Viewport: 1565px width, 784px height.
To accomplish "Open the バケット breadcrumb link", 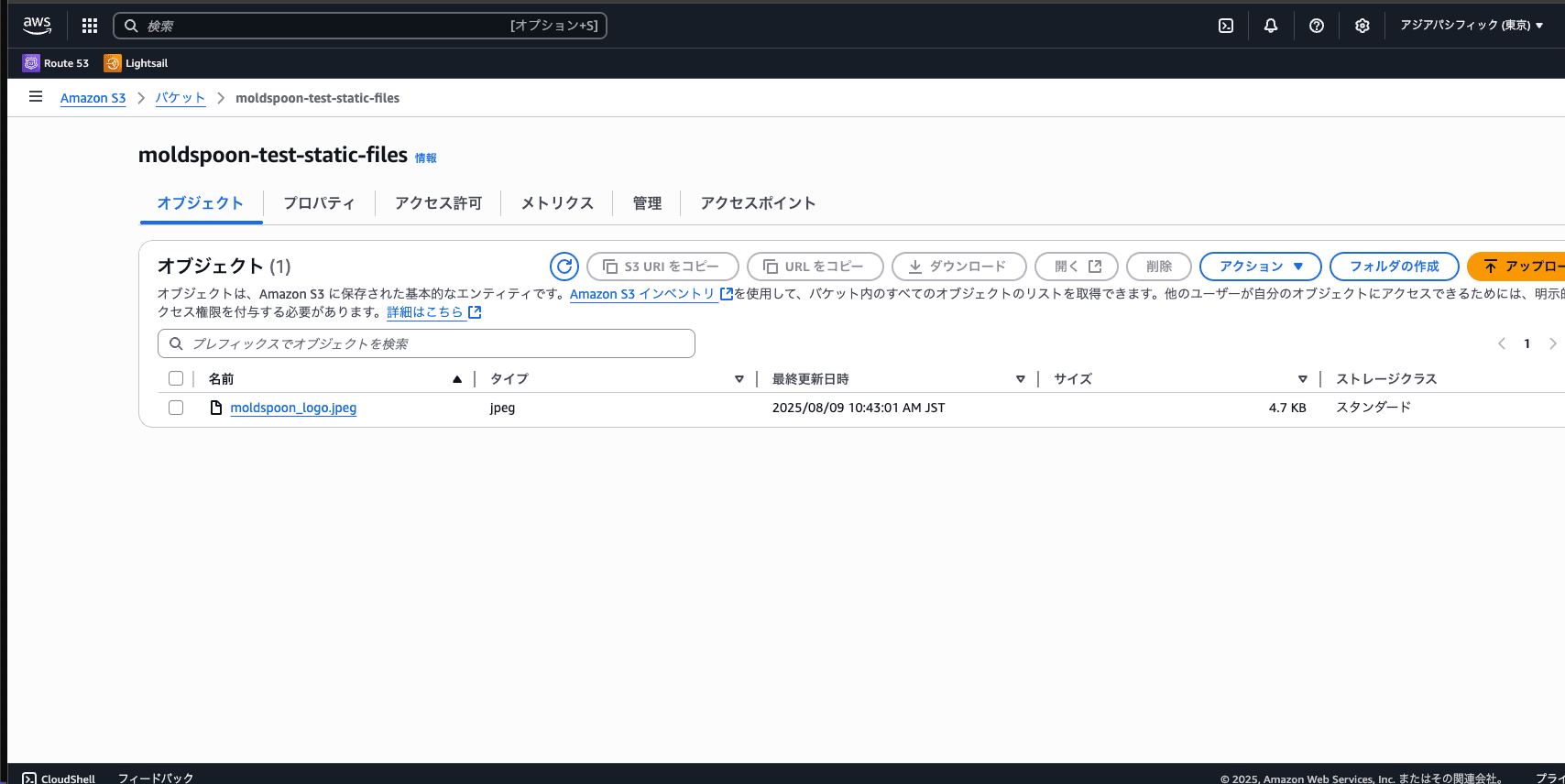I will click(181, 98).
